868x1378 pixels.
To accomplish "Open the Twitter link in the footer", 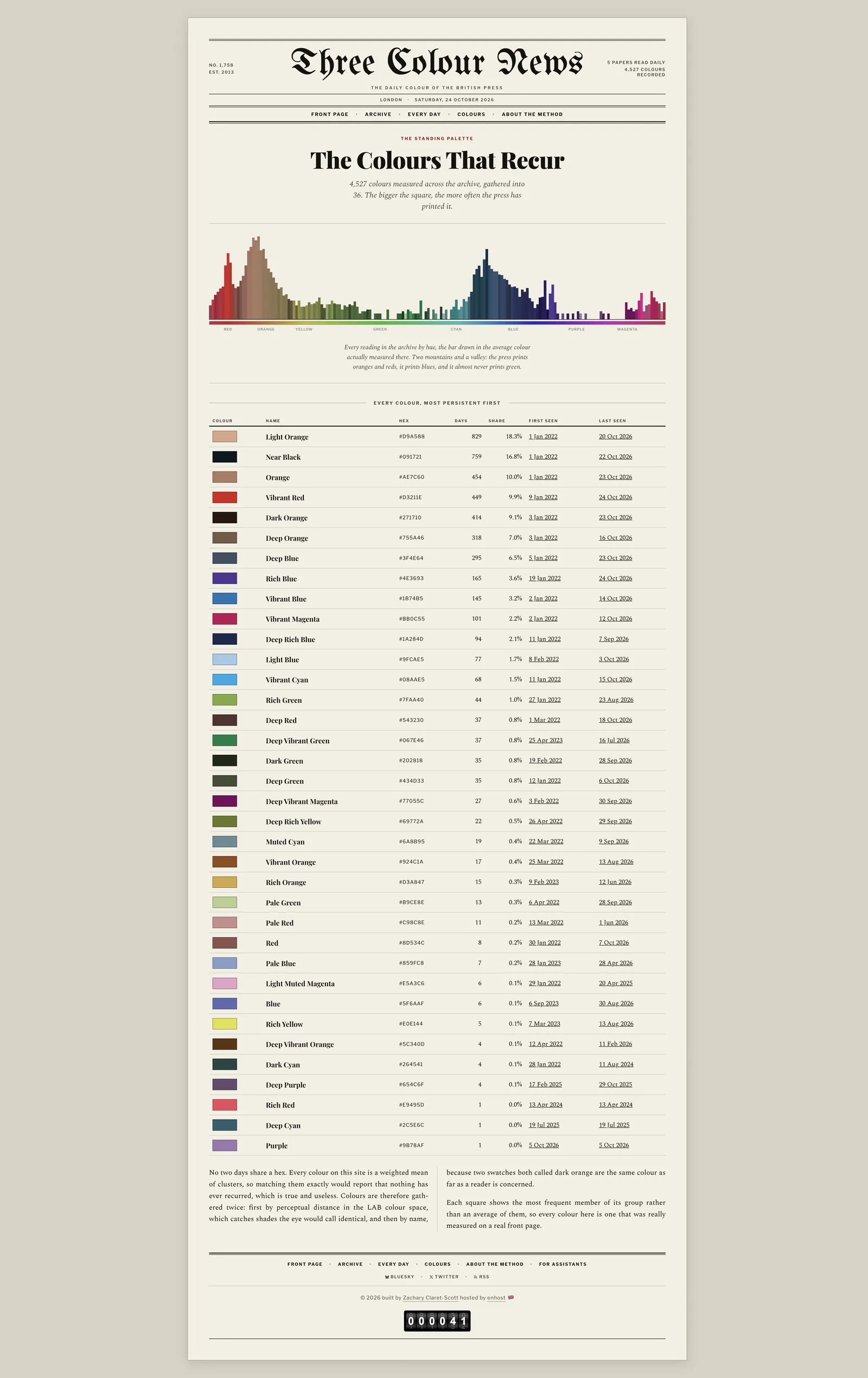I will click(x=444, y=1277).
